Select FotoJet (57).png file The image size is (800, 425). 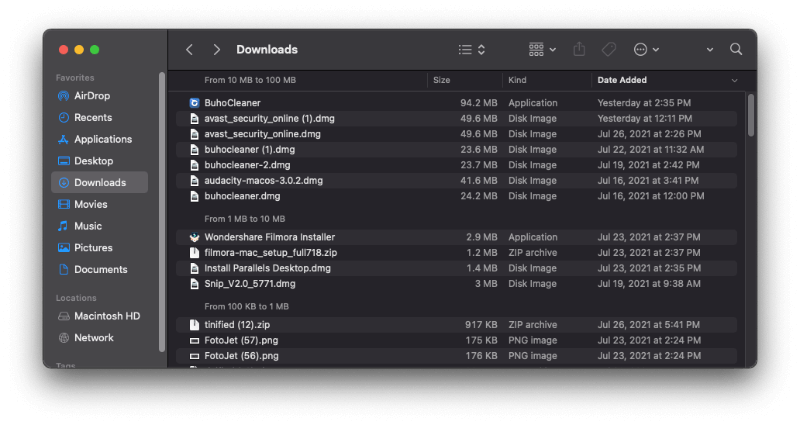tap(241, 340)
